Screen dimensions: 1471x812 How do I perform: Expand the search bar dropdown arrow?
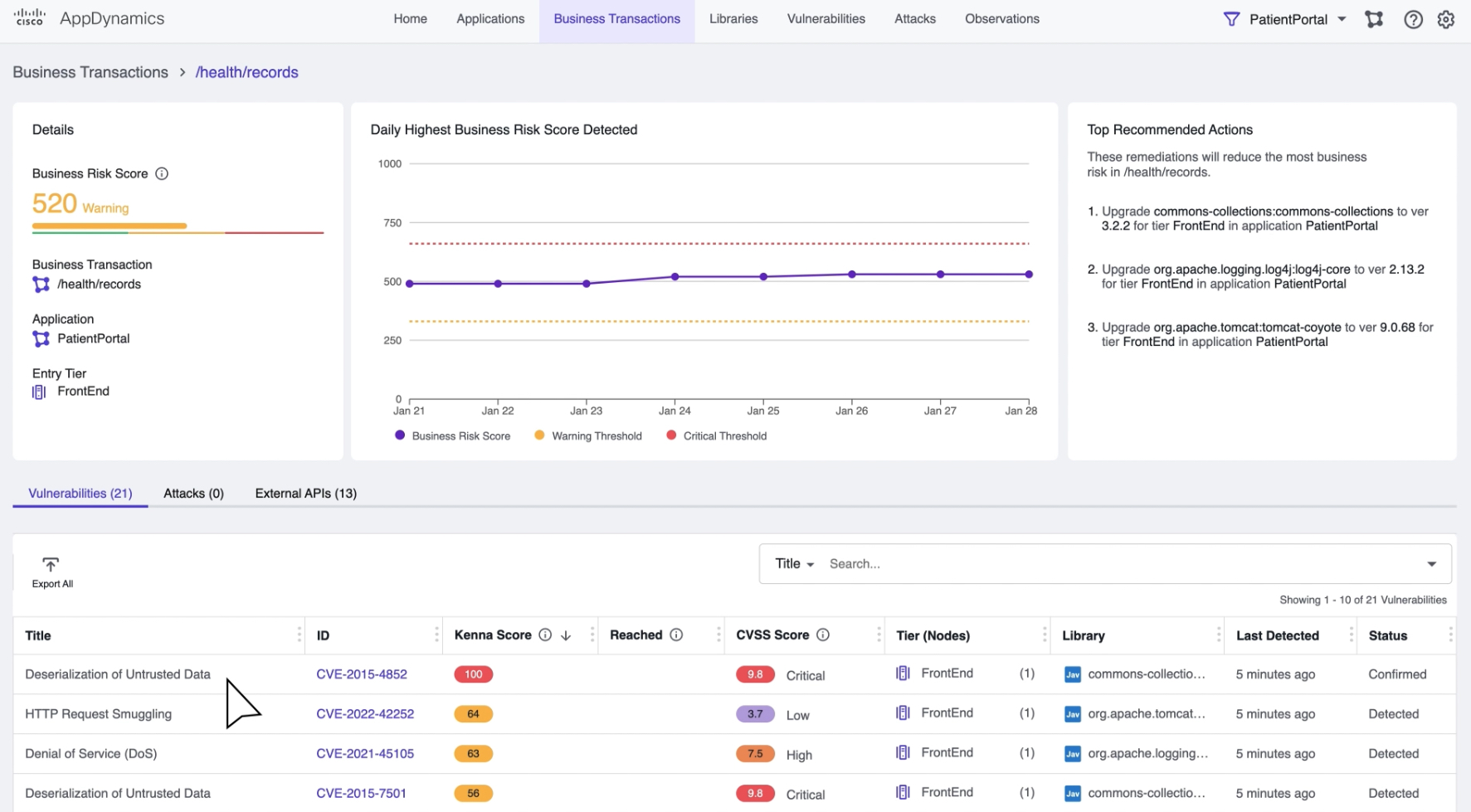point(1431,564)
